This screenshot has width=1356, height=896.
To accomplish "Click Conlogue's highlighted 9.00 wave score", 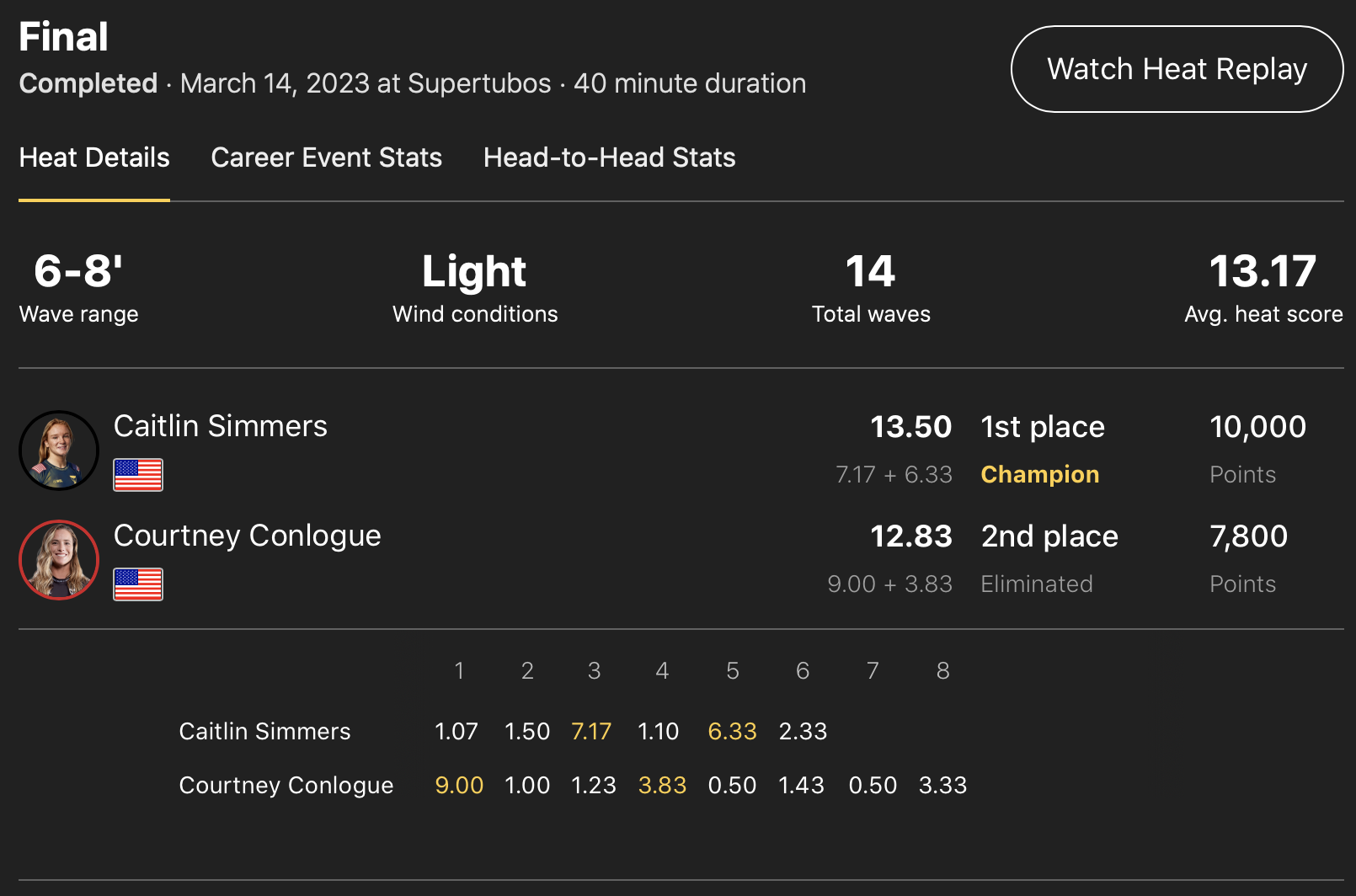I will 459,785.
